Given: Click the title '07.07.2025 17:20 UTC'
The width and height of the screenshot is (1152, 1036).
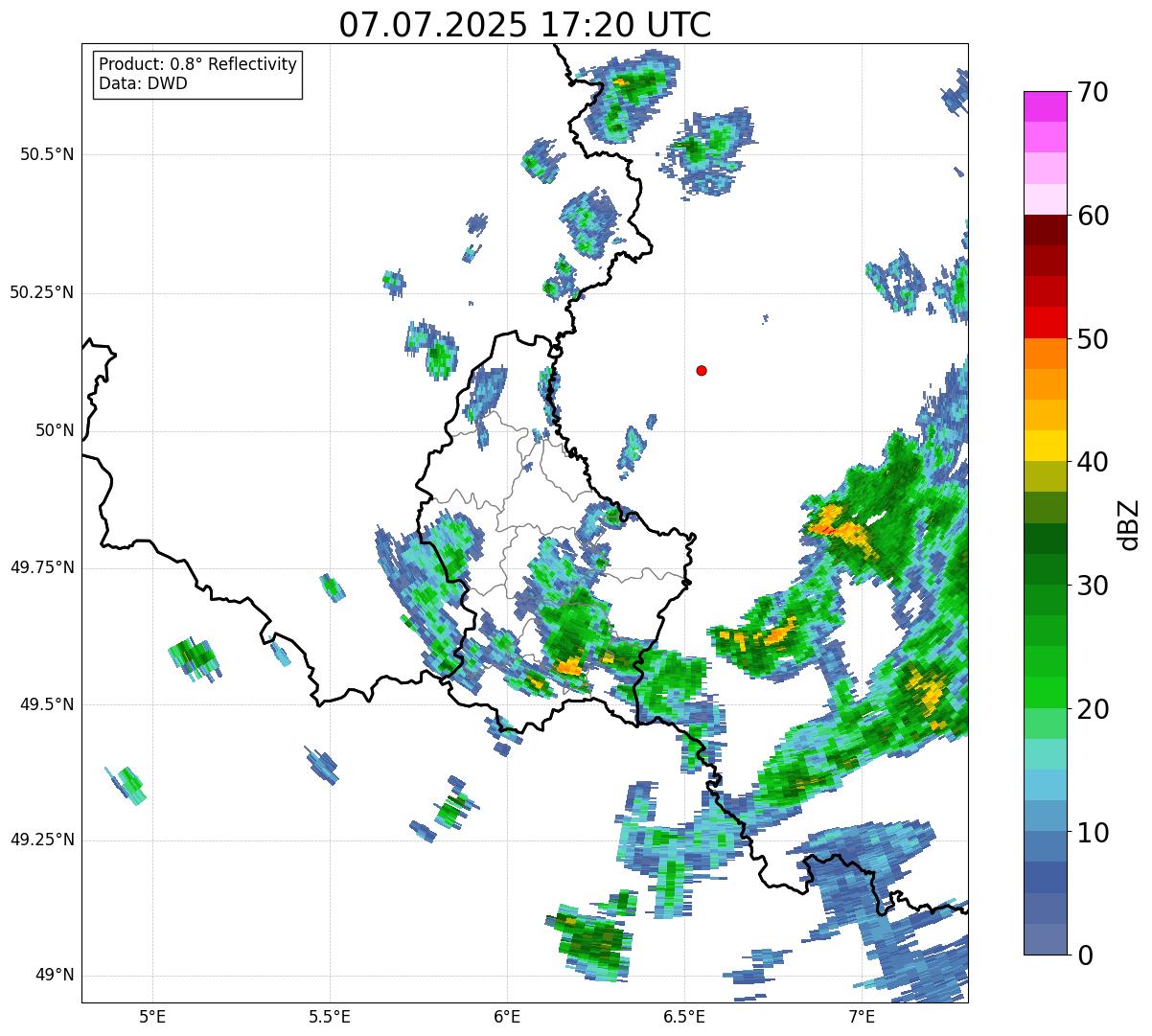Looking at the screenshot, I should point(525,25).
